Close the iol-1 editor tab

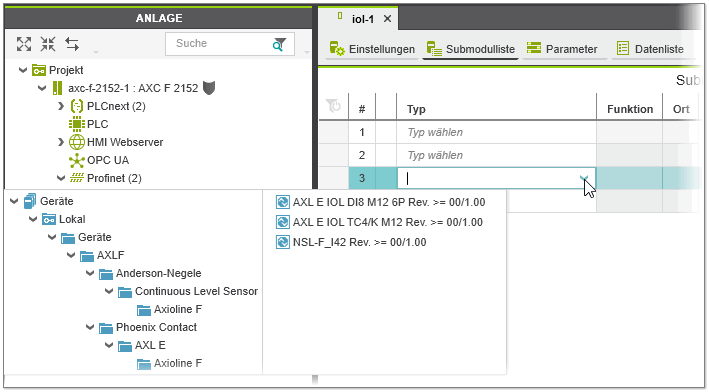coord(388,19)
